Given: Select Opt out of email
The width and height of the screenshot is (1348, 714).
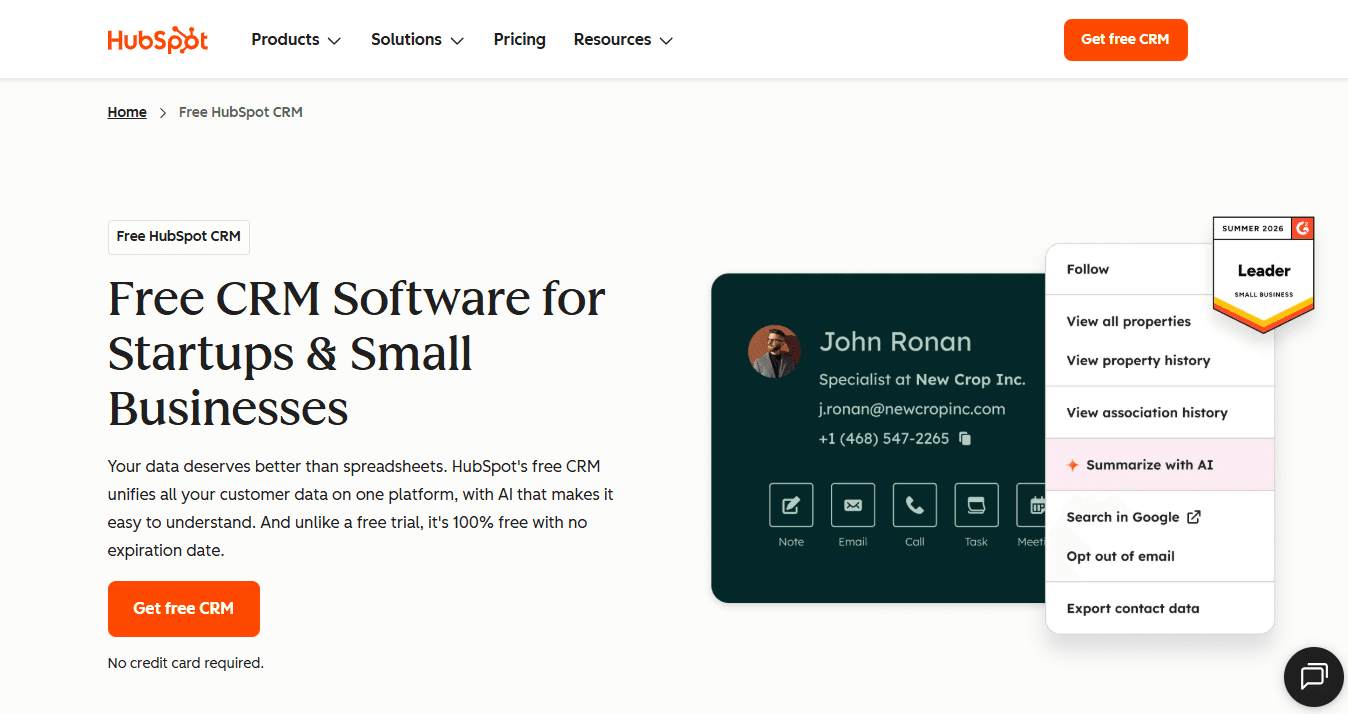Looking at the screenshot, I should click(1121, 556).
